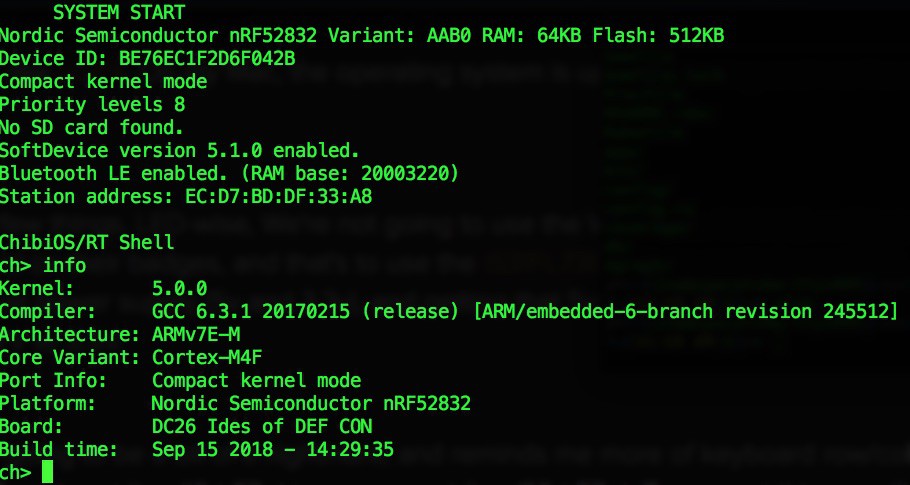910x485 pixels.
Task: Click the green cursor block at the prompt
Action: coord(48,472)
